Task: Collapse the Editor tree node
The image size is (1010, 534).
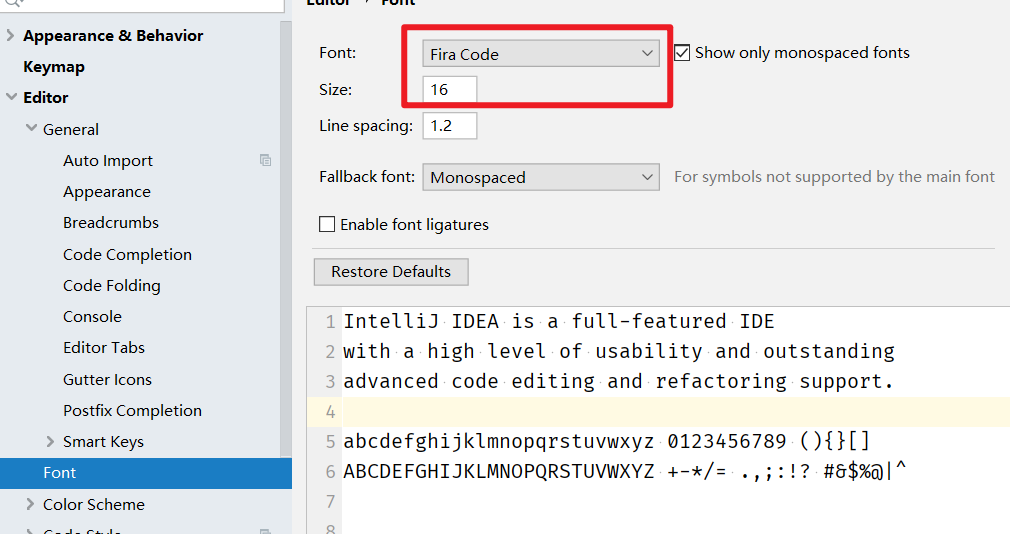Action: pyautogui.click(x=12, y=97)
